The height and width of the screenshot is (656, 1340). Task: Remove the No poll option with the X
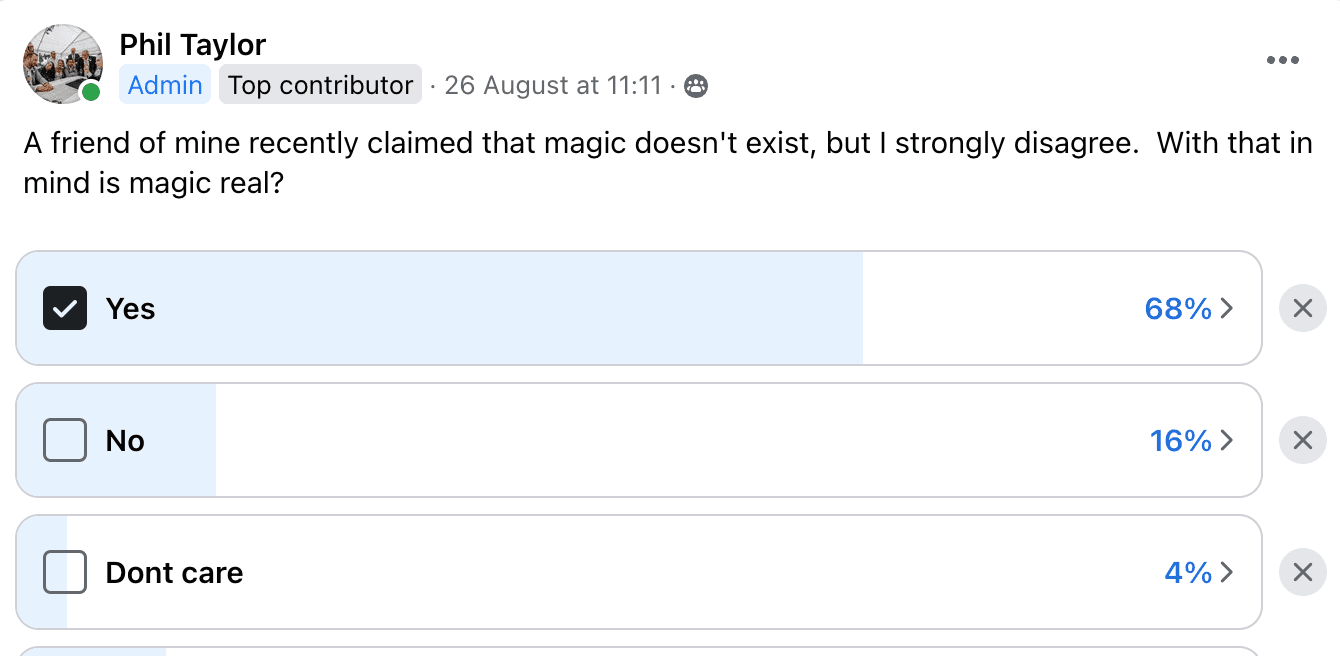coord(1302,440)
